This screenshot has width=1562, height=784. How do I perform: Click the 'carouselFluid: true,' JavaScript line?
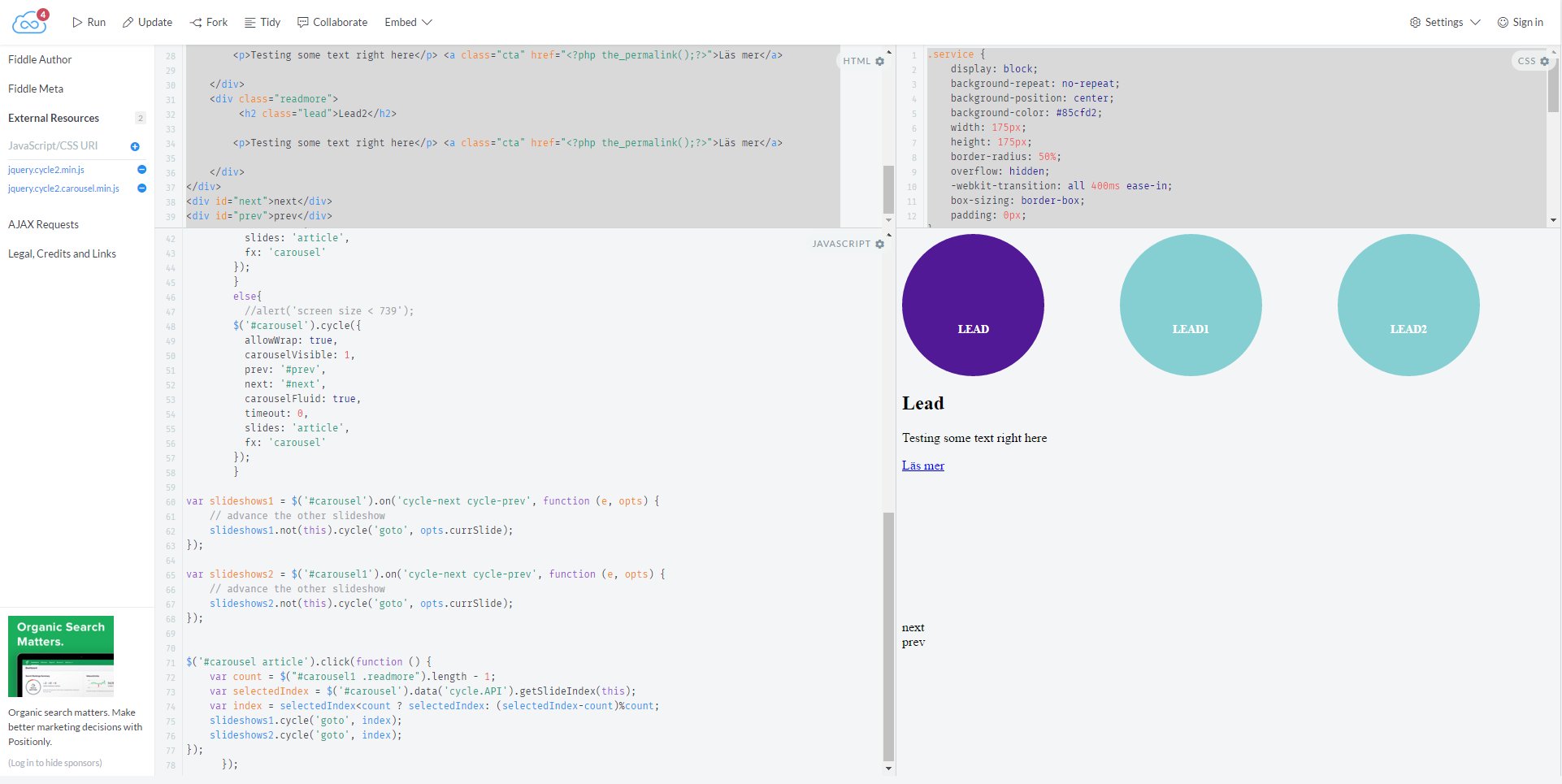(x=302, y=399)
